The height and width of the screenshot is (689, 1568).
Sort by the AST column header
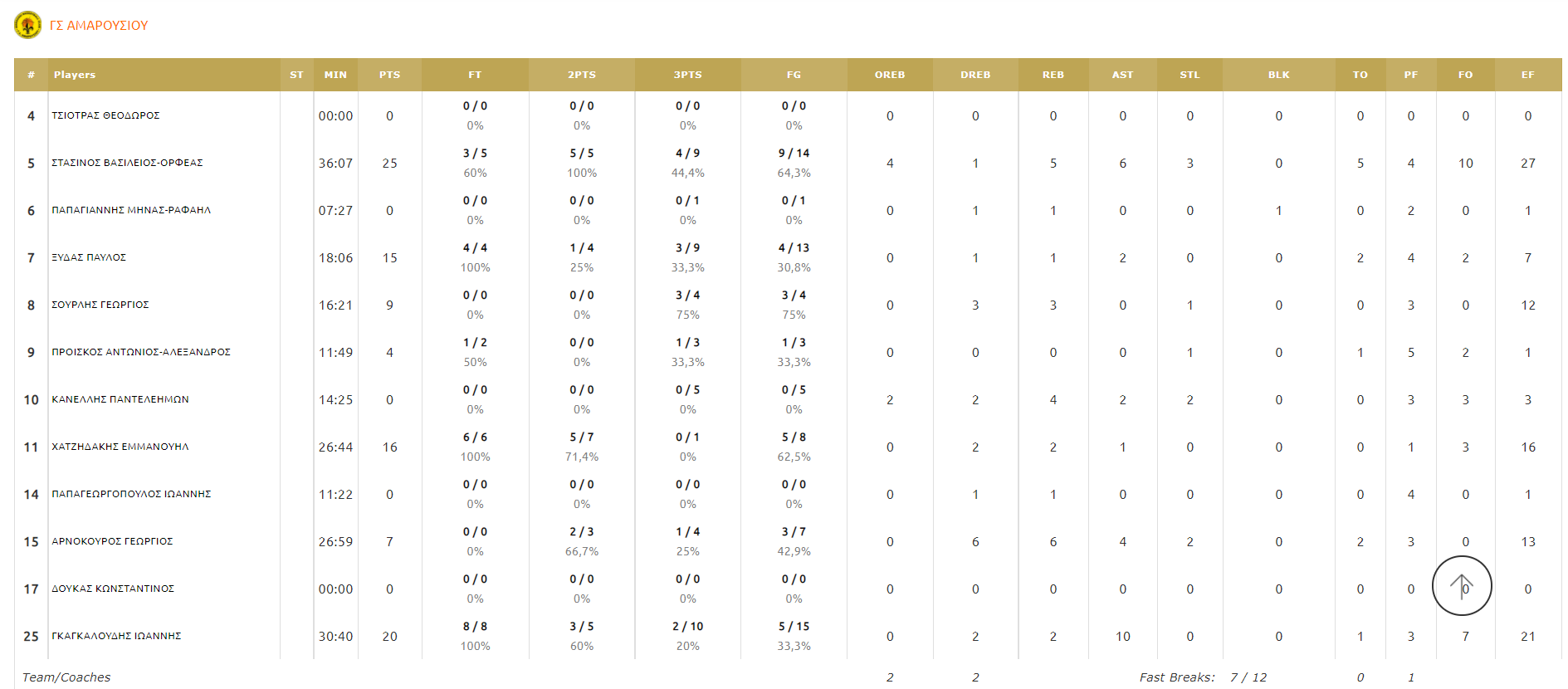(x=1122, y=75)
